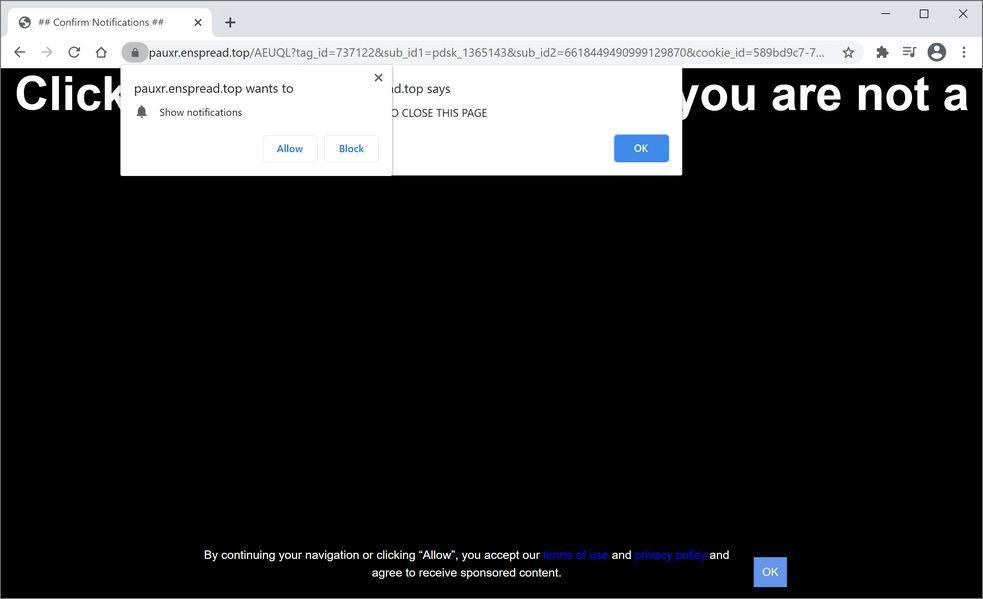Bookmark this page with the star icon

tap(847, 52)
